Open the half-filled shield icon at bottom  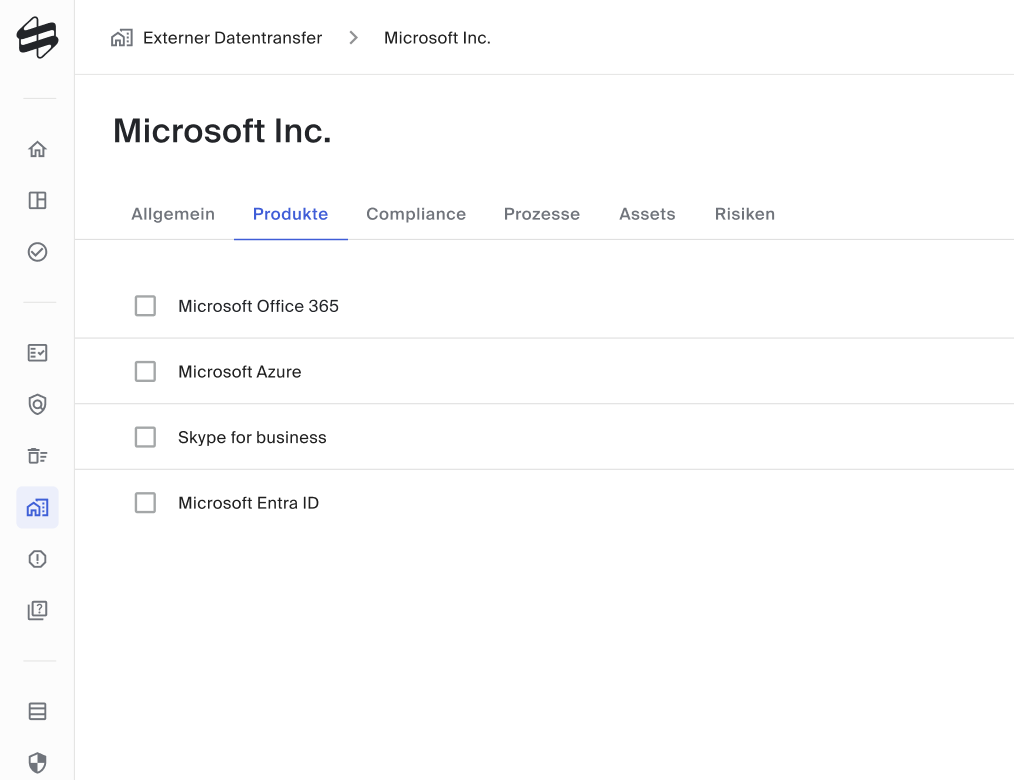(x=38, y=763)
